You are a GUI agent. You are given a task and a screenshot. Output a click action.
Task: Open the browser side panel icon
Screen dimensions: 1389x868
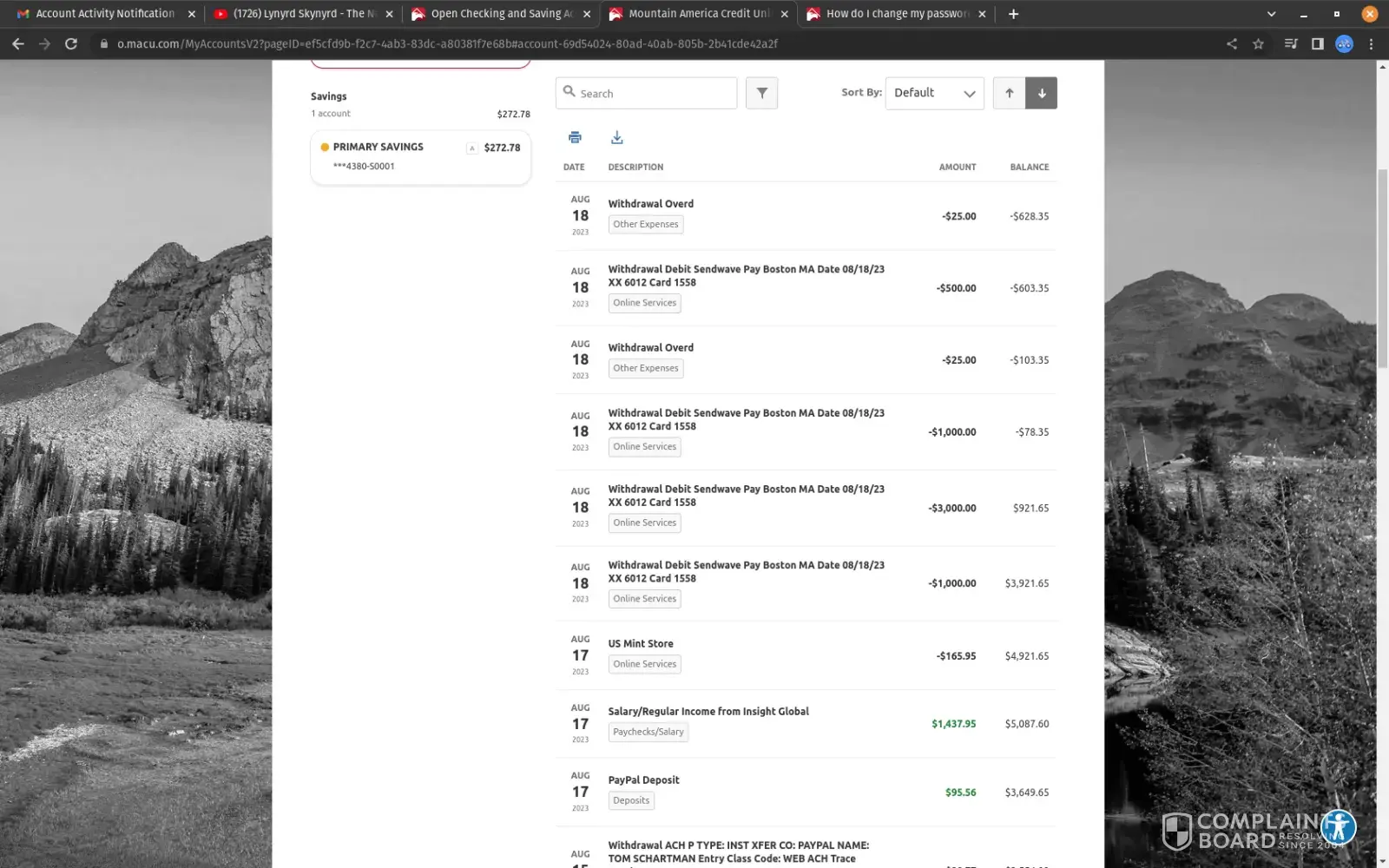click(x=1317, y=43)
